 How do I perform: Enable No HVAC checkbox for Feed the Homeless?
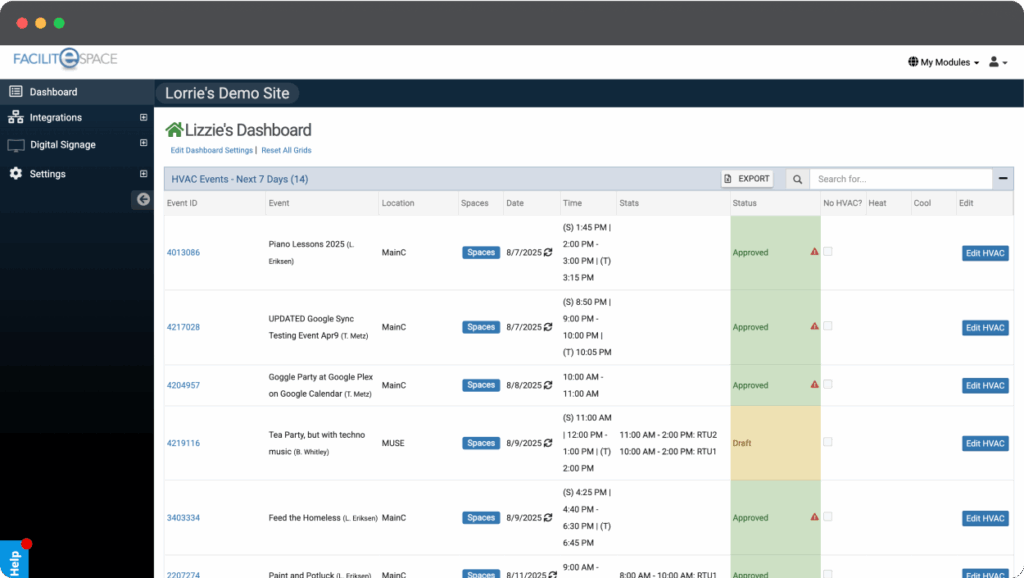[827, 517]
